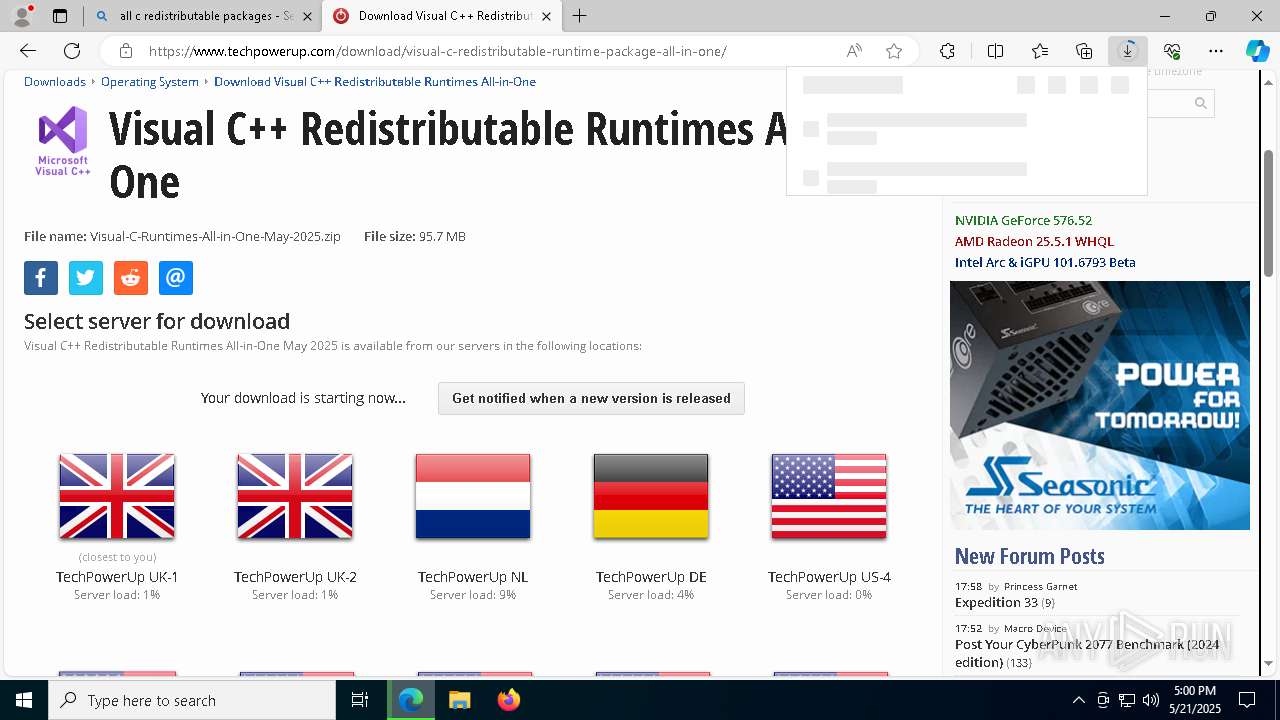Share page via email icon
This screenshot has height=720, width=1280.
point(176,278)
